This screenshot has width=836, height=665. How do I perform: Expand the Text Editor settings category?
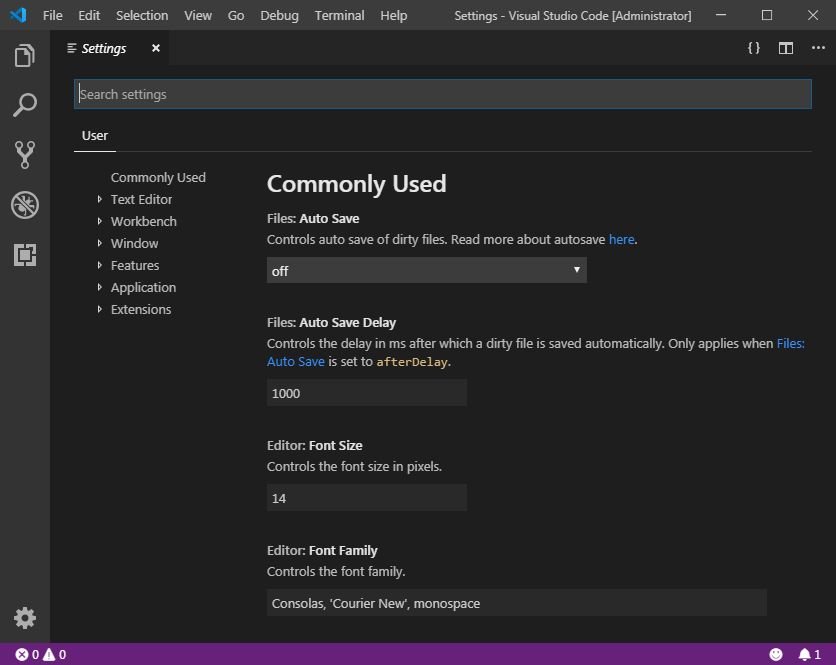(x=100, y=199)
